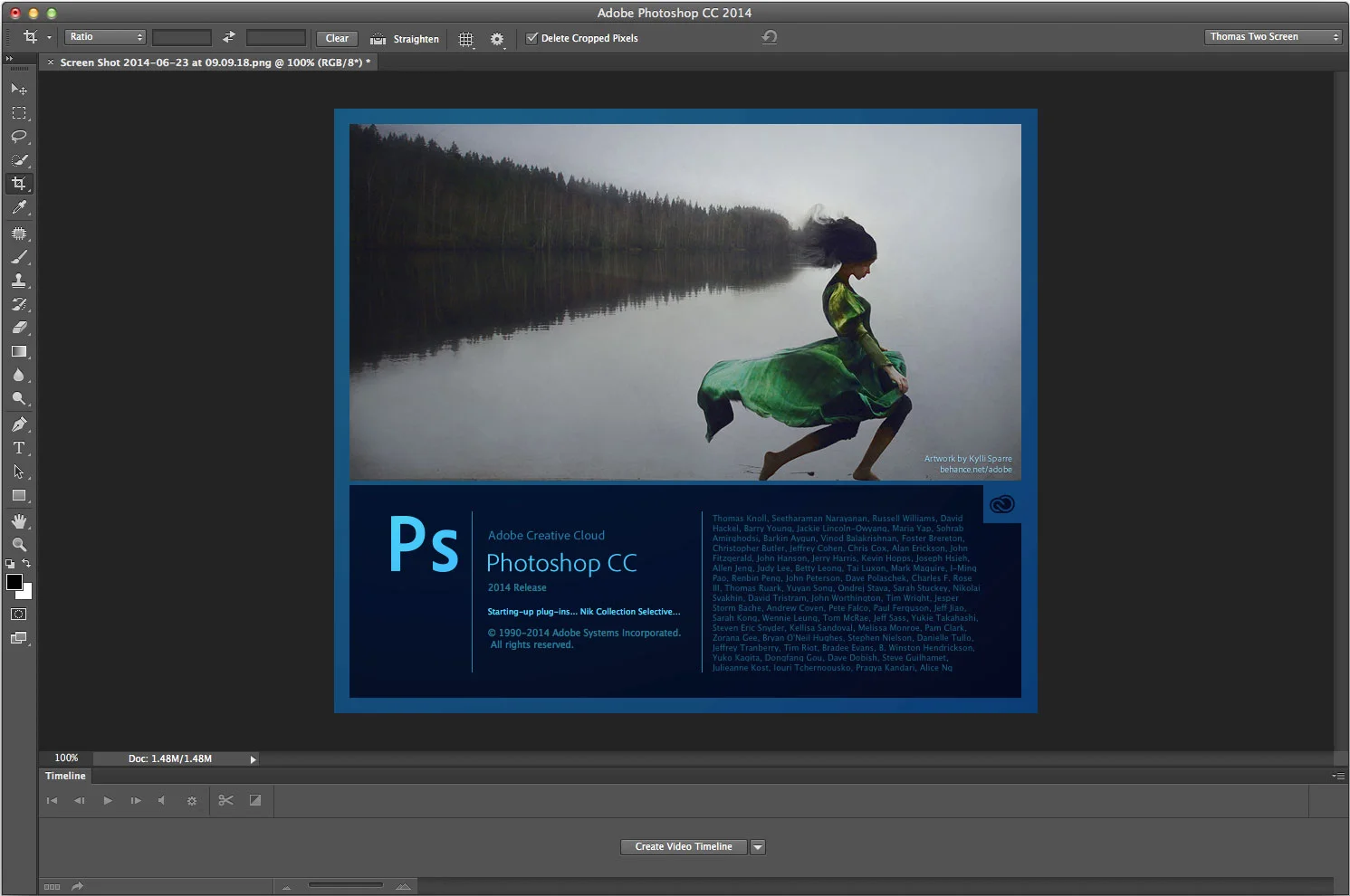Select the Clone Stamp tool
Viewport: 1350px width, 896px height.
tap(19, 281)
